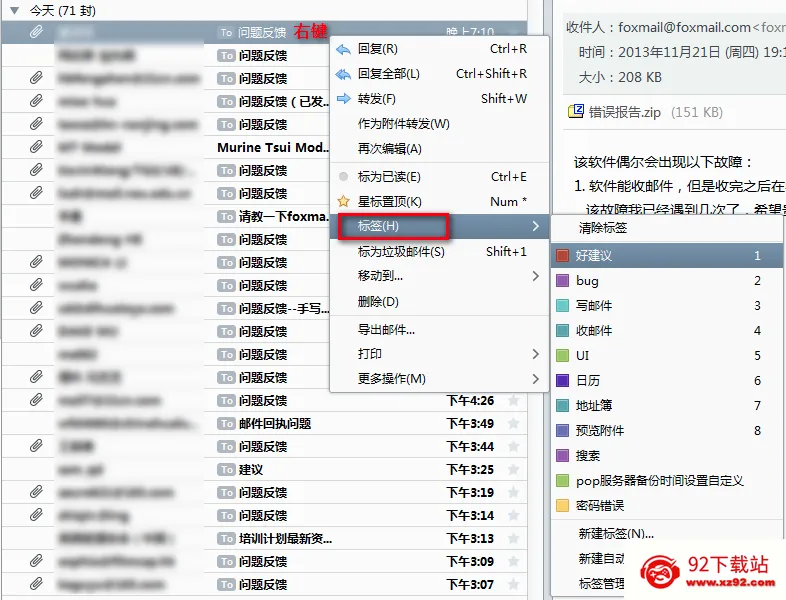The height and width of the screenshot is (600, 786).
Task: Expand the 移动到... submenu arrow
Action: click(x=535, y=276)
